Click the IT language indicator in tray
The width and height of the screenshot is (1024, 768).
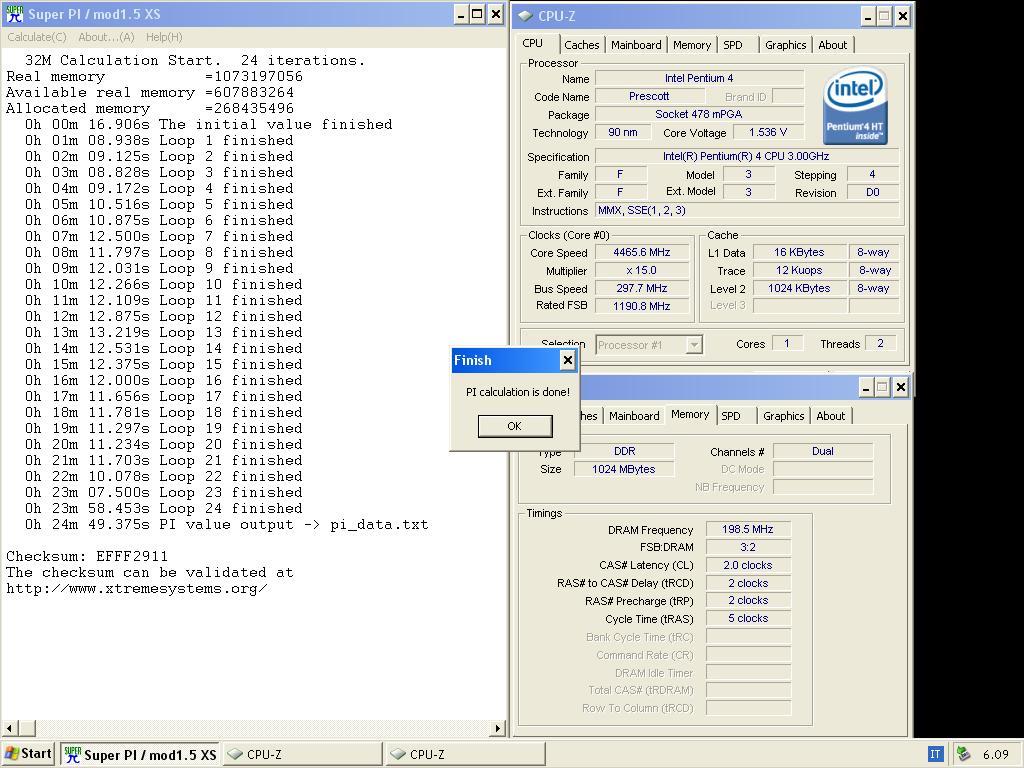pyautogui.click(x=935, y=754)
